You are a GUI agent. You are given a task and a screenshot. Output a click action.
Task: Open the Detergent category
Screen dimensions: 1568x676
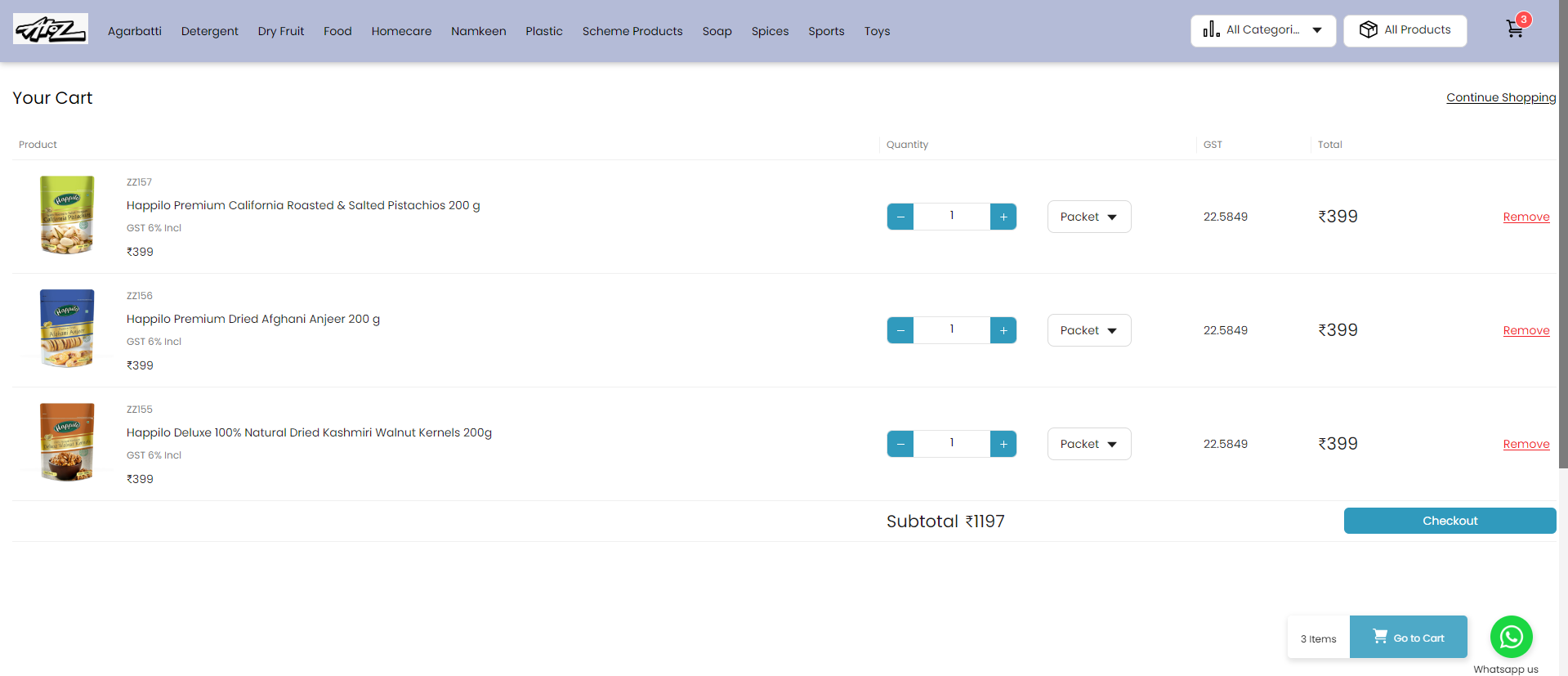click(x=210, y=31)
